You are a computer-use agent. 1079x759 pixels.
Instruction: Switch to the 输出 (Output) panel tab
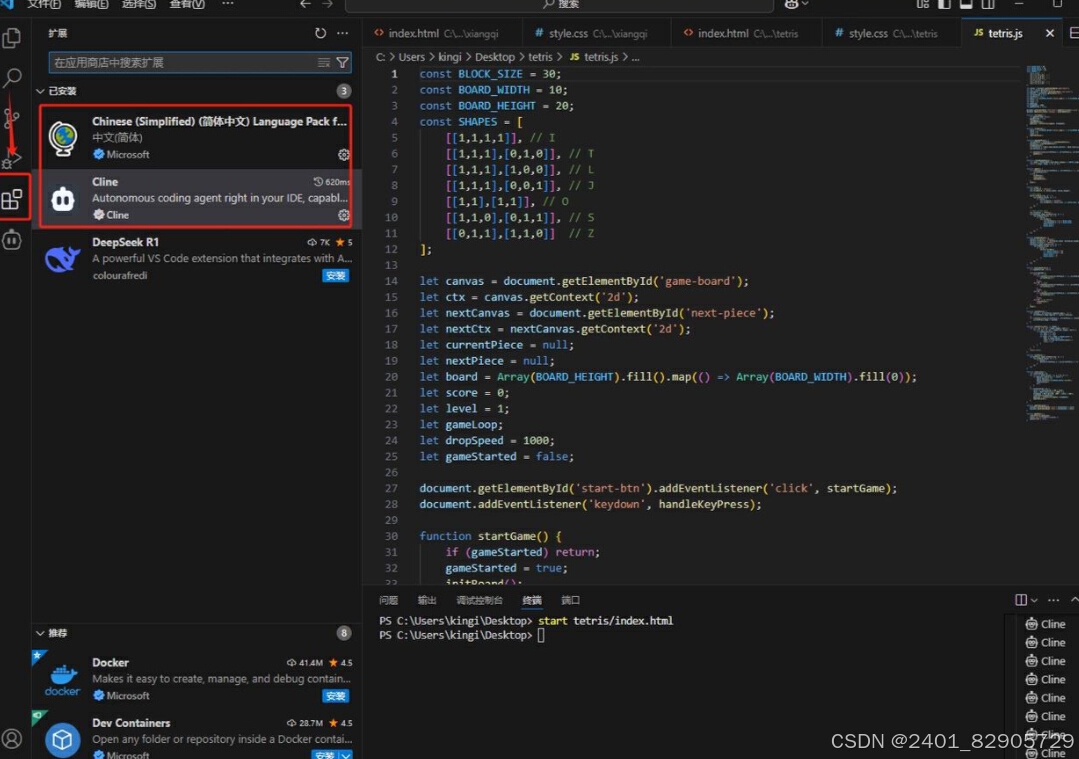[427, 600]
